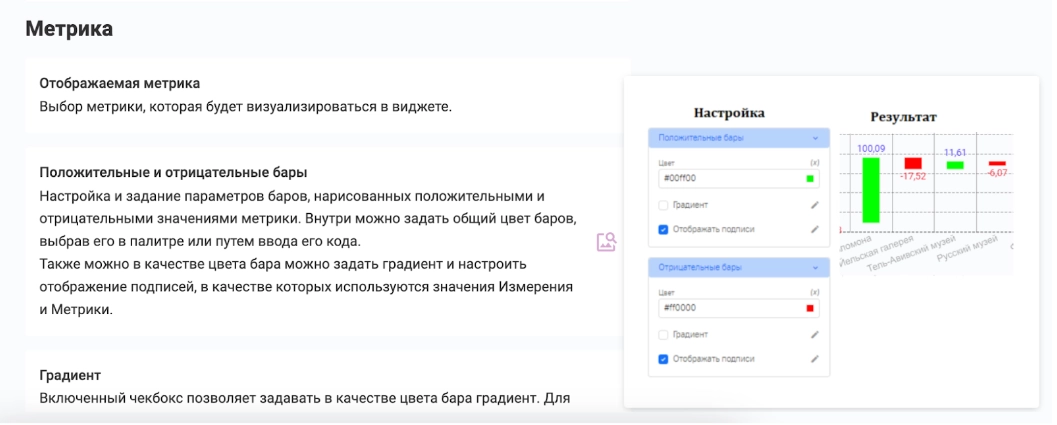This screenshot has height=425, width=1057.
Task: Open the green color swatch picker
Action: [x=810, y=179]
